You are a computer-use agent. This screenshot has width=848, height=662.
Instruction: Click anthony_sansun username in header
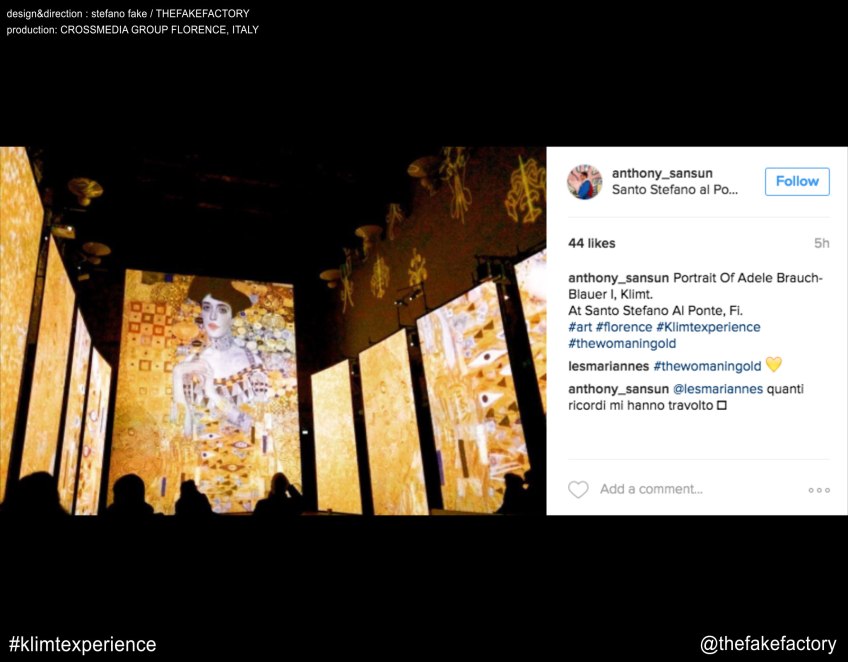coord(662,173)
